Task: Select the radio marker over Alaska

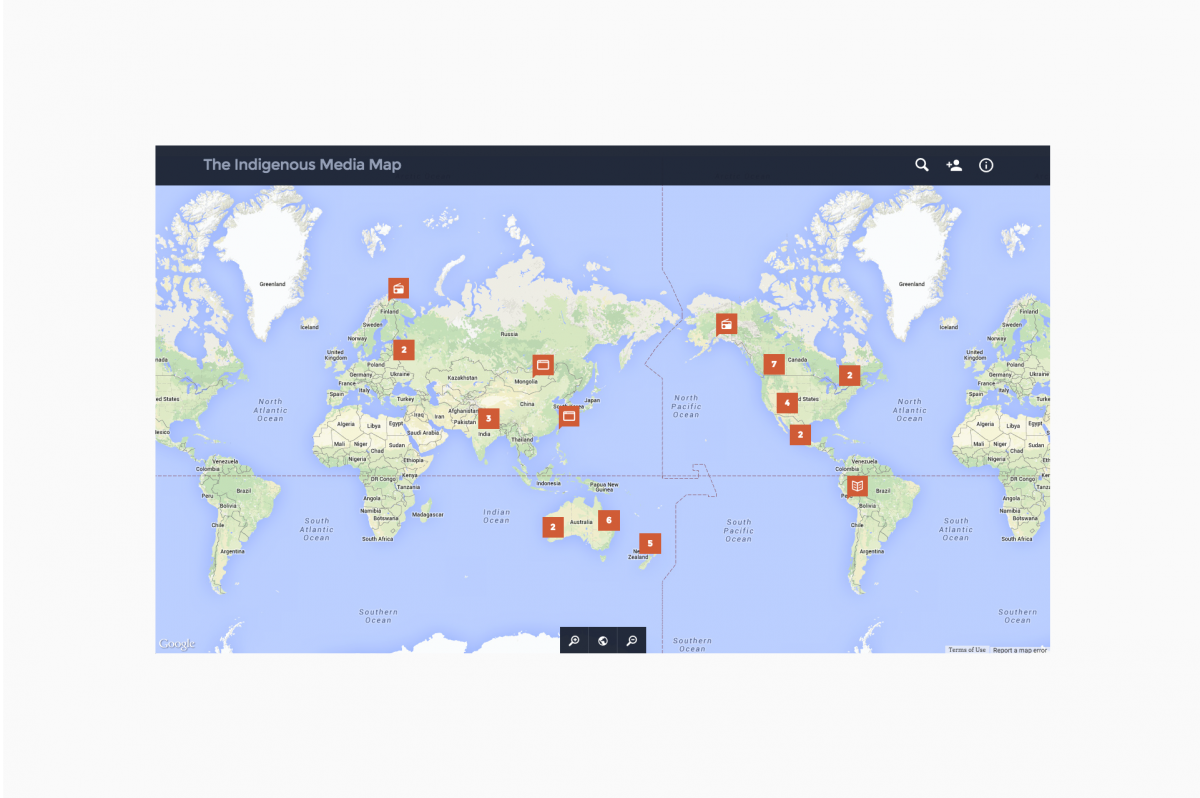Action: pos(726,323)
